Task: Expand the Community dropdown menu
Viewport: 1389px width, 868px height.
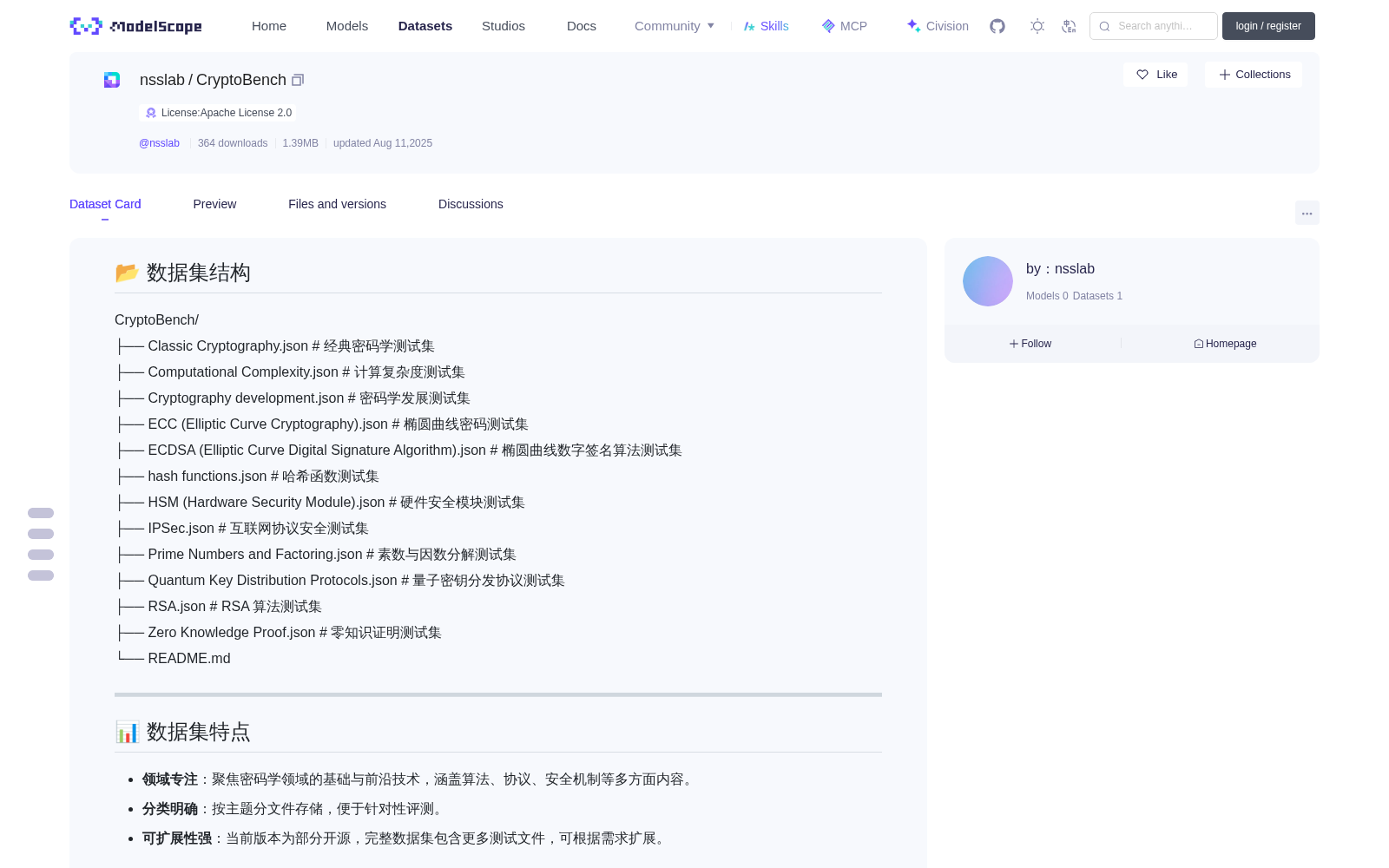Action: tap(675, 26)
